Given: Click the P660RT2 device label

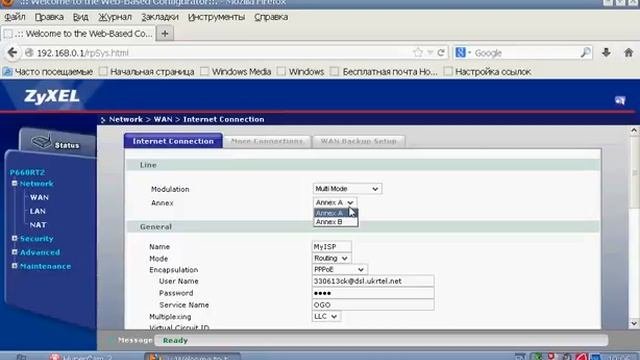Looking at the screenshot, I should 27,172.
